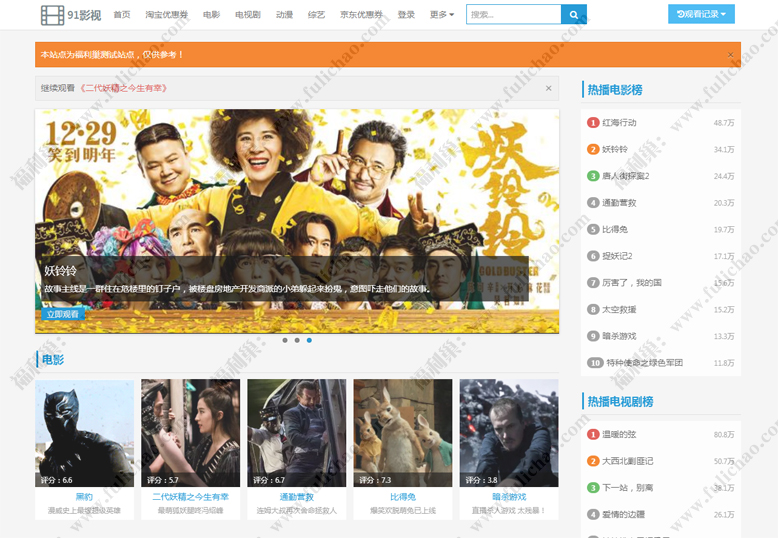The image size is (778, 538).
Task: Click the 登录 link
Action: [x=406, y=14]
